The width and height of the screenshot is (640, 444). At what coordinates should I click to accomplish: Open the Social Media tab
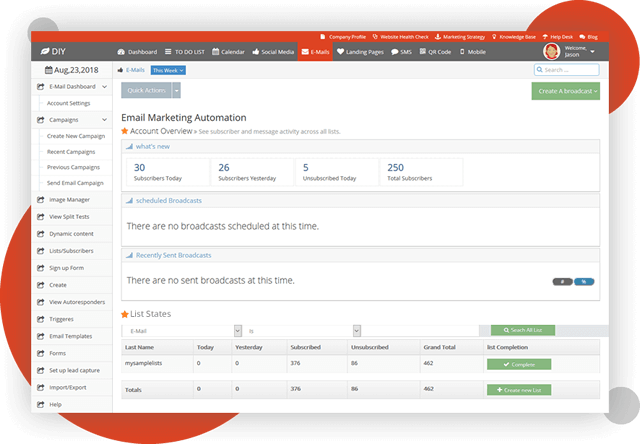click(272, 51)
